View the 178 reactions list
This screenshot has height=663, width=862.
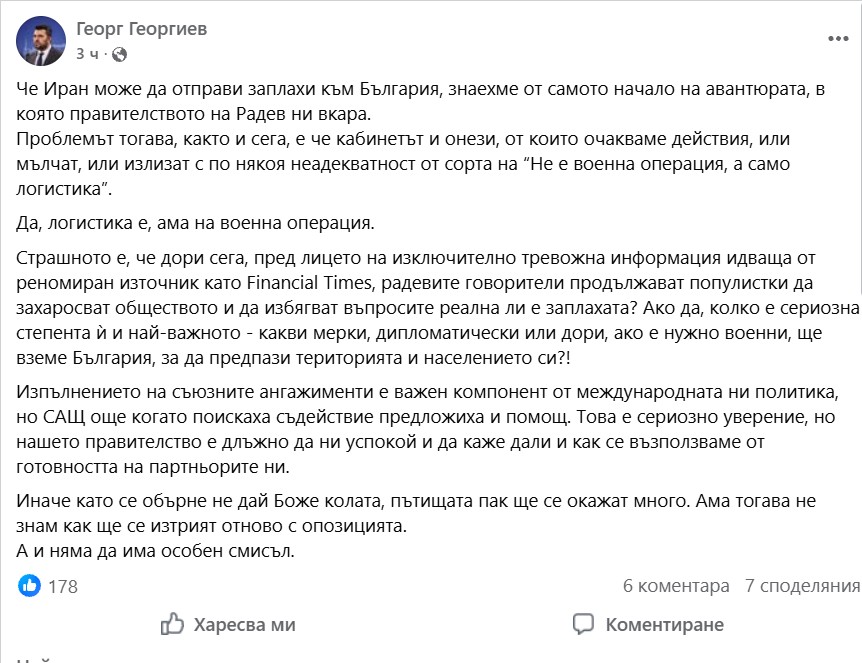point(63,587)
